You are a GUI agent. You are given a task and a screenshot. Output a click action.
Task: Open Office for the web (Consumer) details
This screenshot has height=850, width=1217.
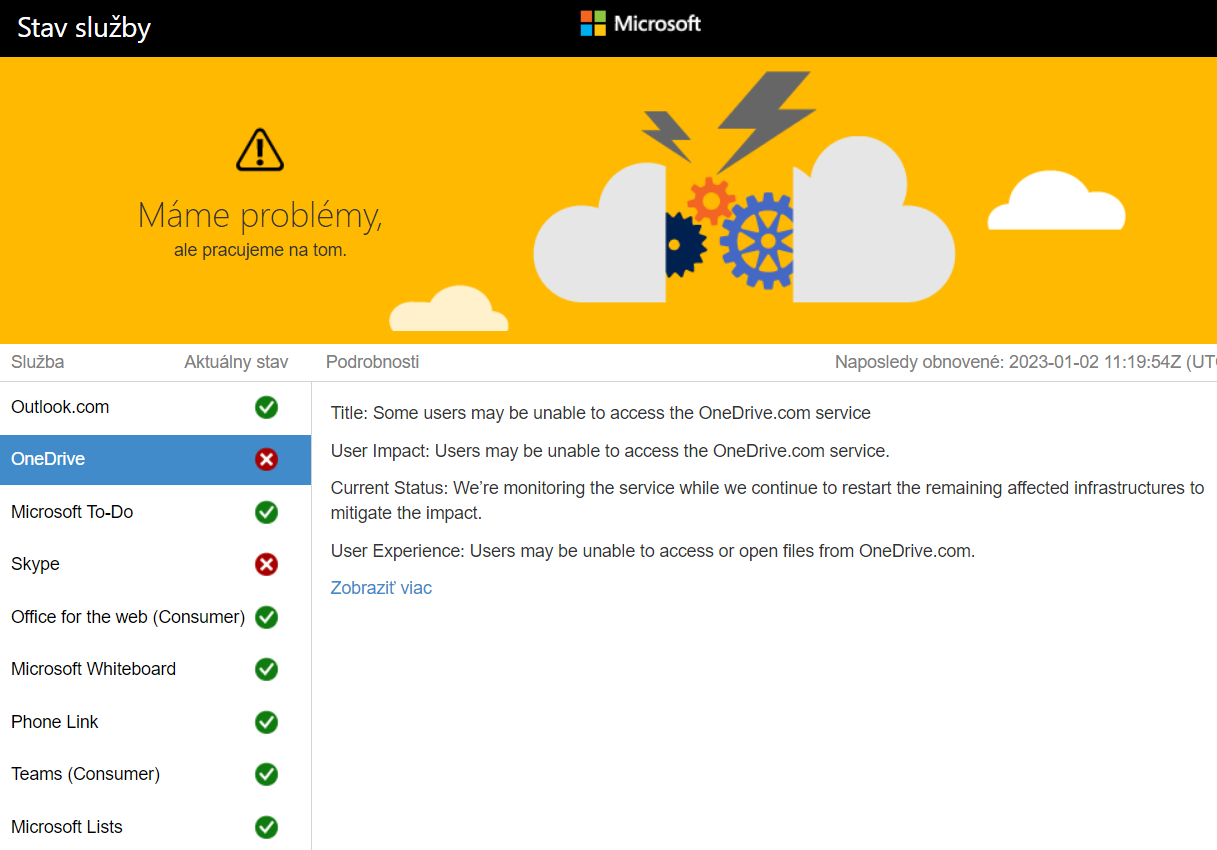coord(128,617)
